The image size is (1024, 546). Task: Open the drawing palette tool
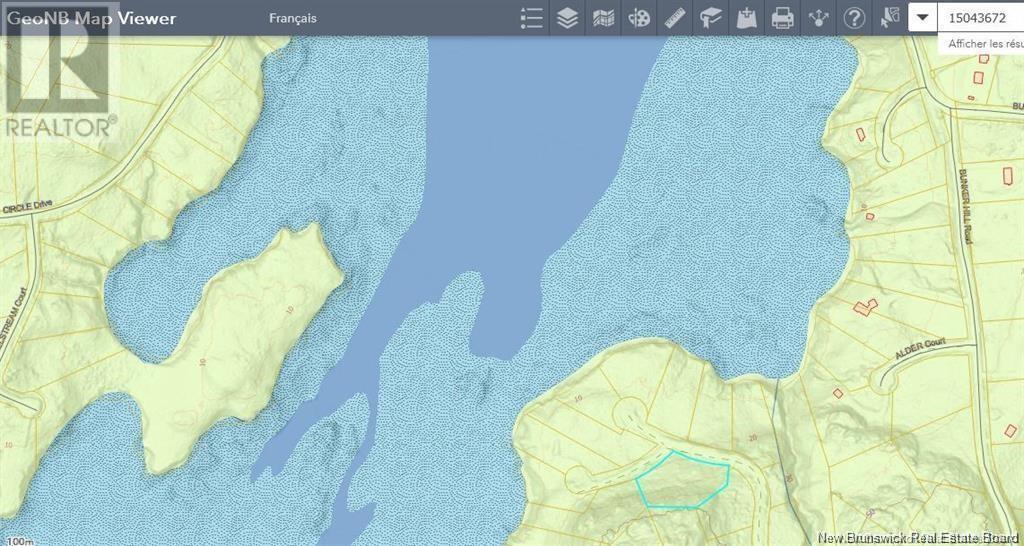pos(639,18)
